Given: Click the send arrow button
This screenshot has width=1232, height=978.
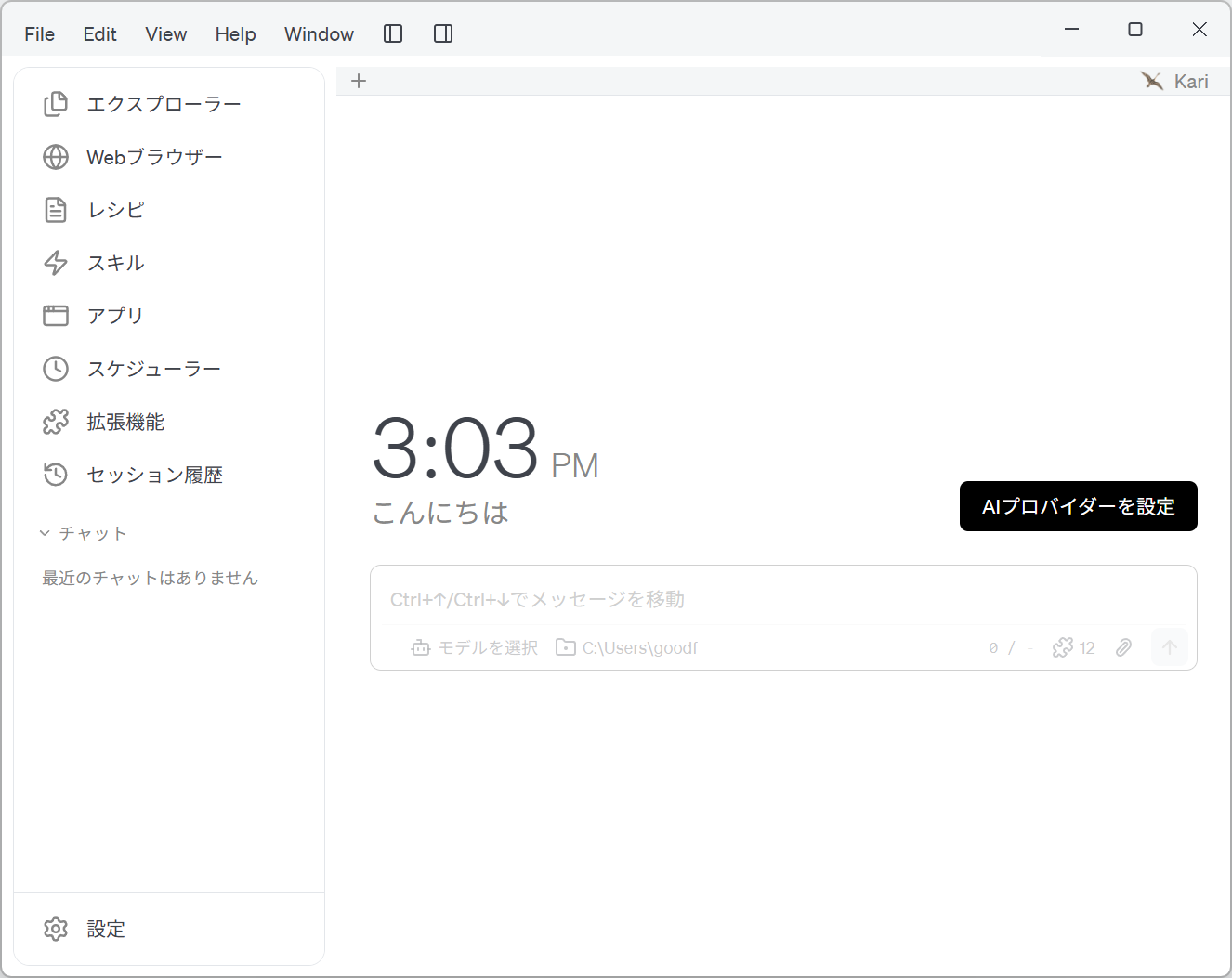Looking at the screenshot, I should point(1170,647).
